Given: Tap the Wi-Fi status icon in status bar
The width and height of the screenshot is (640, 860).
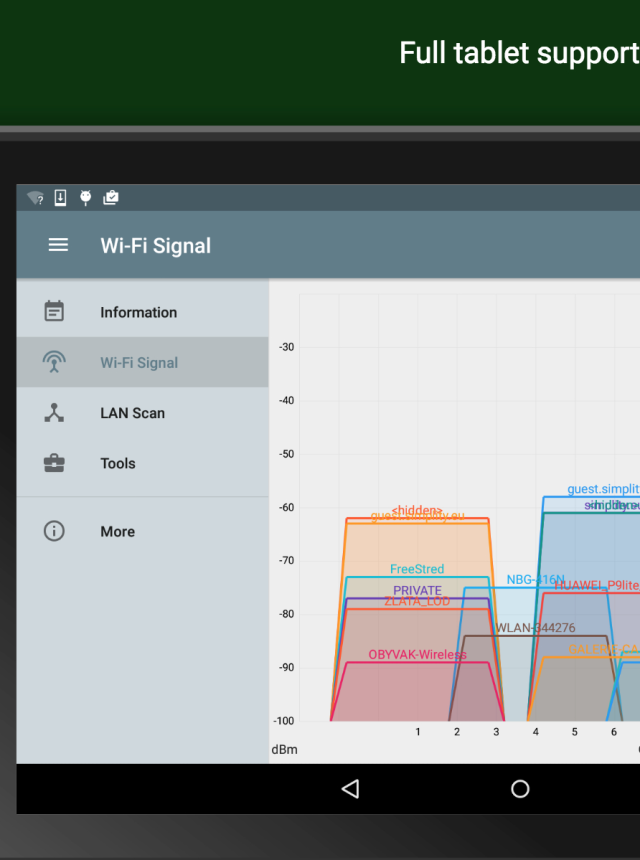Looking at the screenshot, I should [x=35, y=198].
